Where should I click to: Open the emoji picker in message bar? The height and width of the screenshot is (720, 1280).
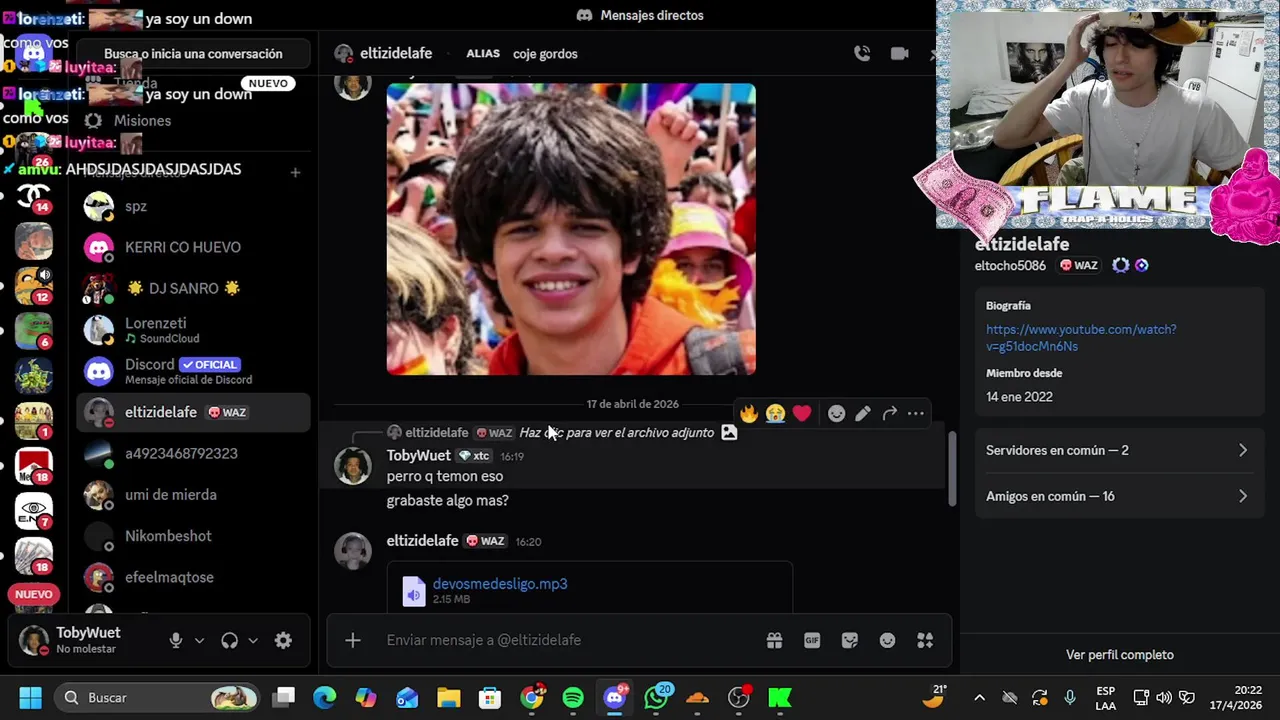[x=887, y=640]
